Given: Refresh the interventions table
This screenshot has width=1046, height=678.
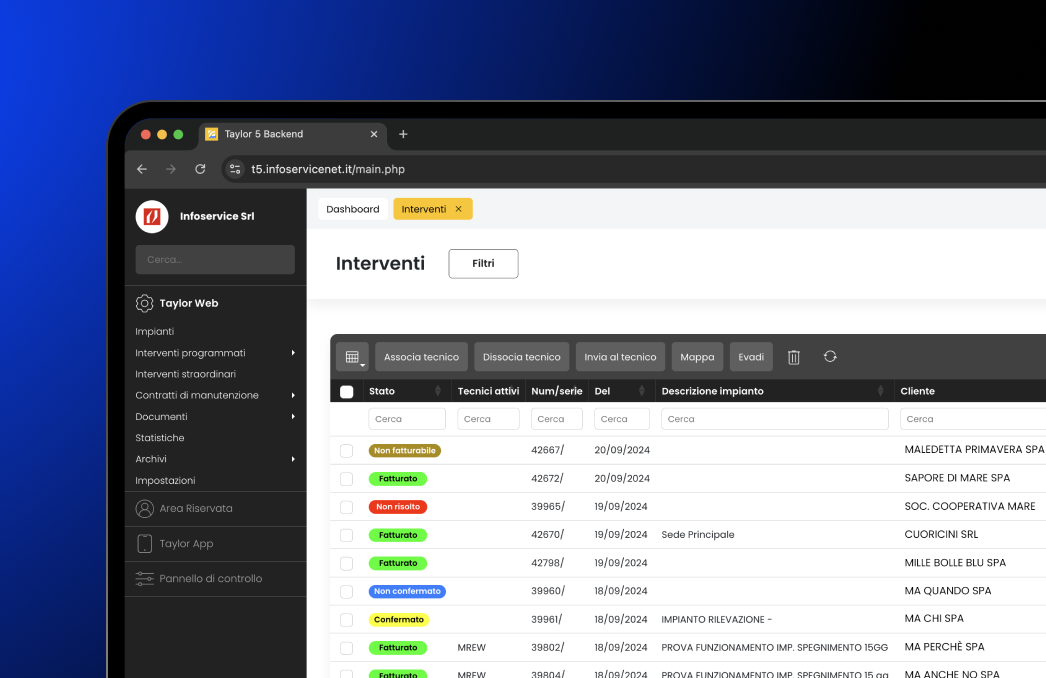Looking at the screenshot, I should pyautogui.click(x=830, y=356).
